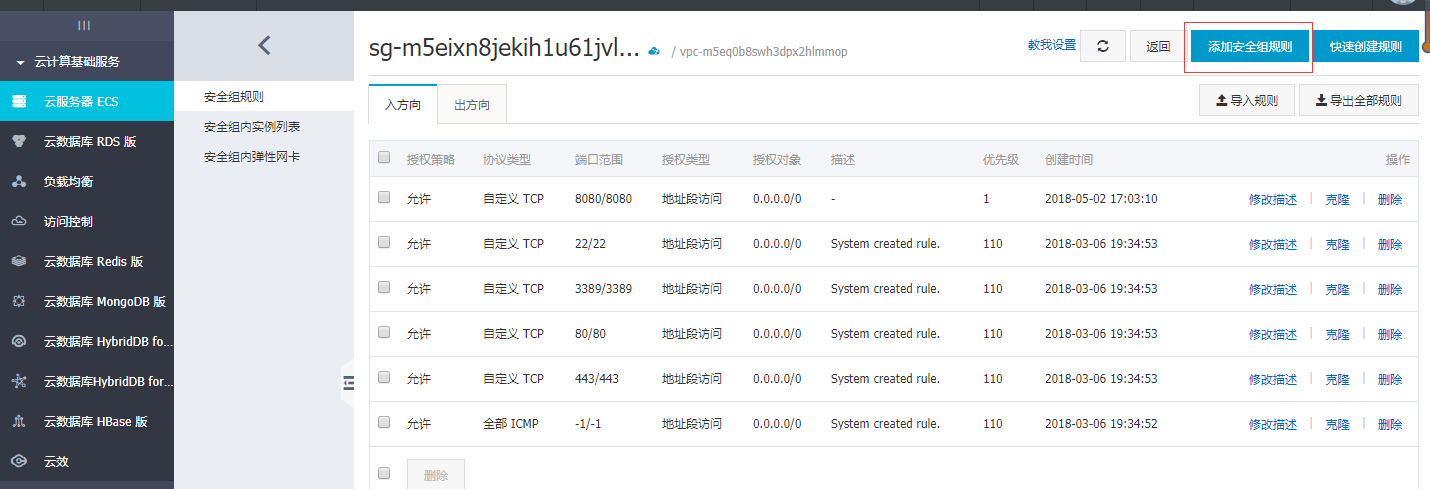
Task: Click the 导入规则 button
Action: click(1246, 100)
